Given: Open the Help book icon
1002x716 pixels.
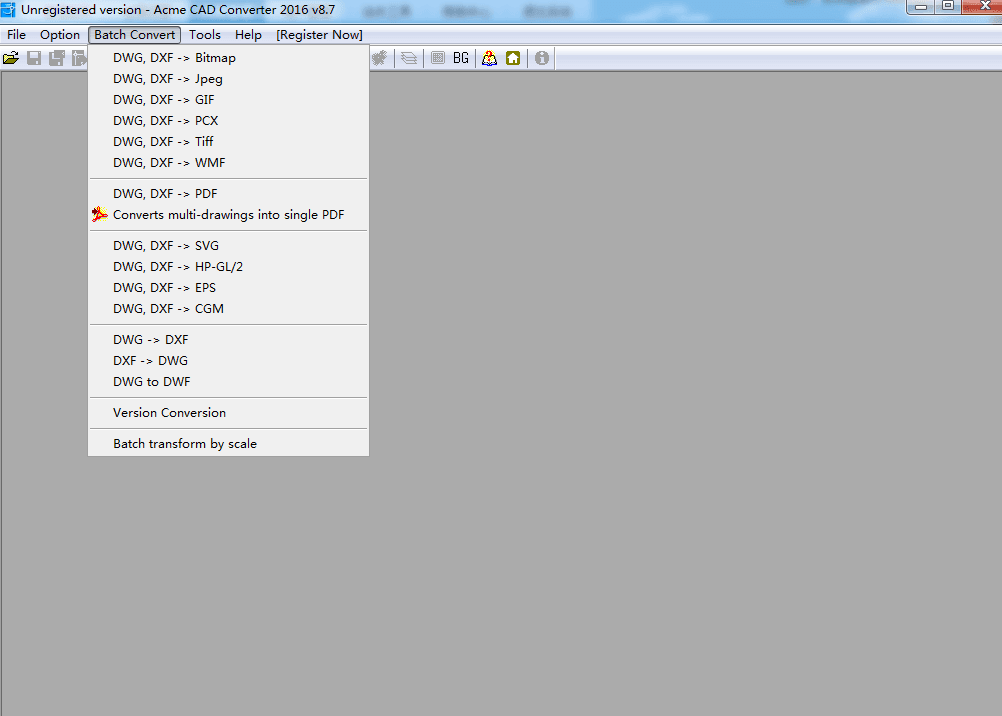Looking at the screenshot, I should click(x=488, y=57).
